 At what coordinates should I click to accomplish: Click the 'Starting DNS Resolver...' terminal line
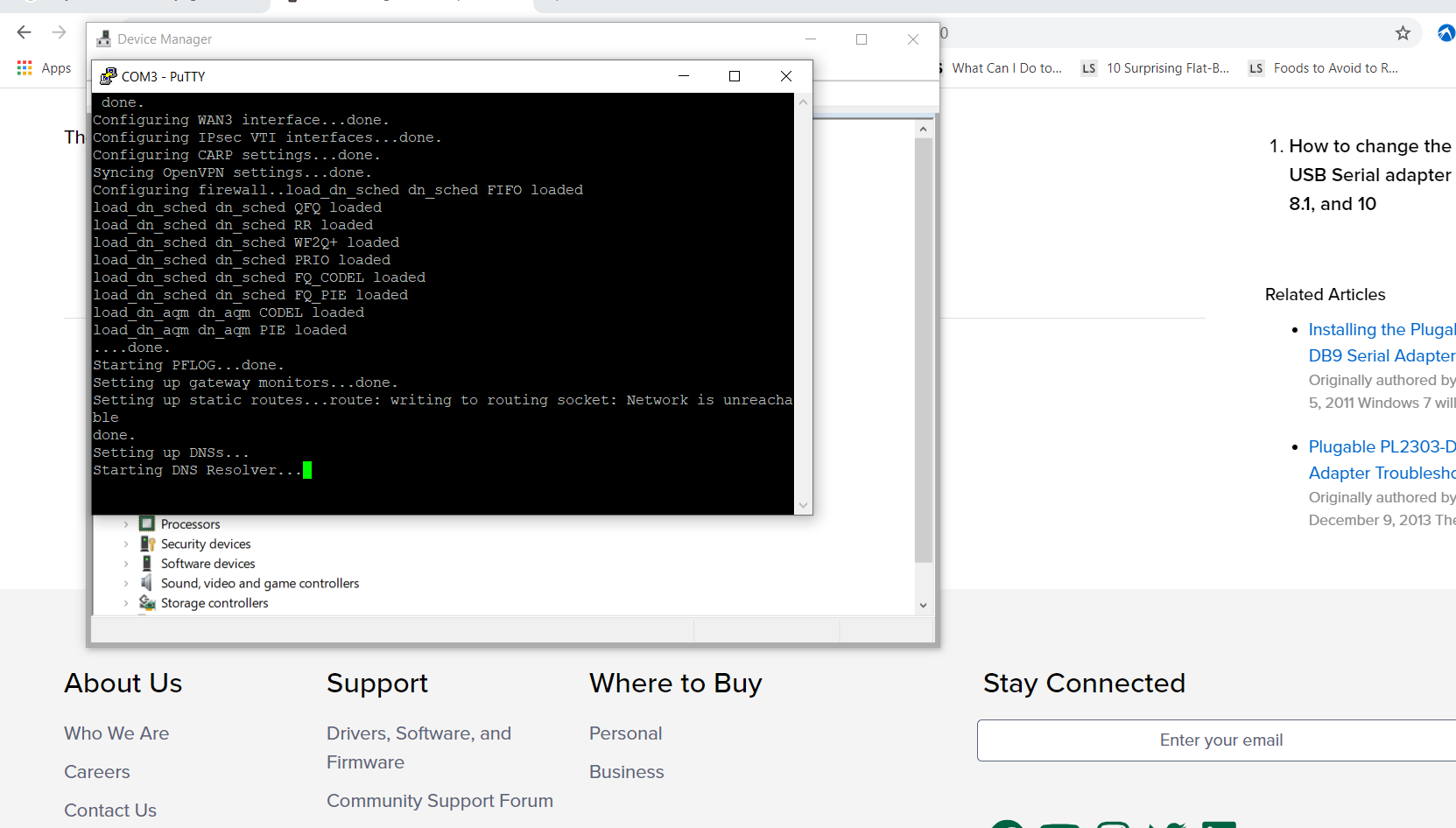[197, 470]
